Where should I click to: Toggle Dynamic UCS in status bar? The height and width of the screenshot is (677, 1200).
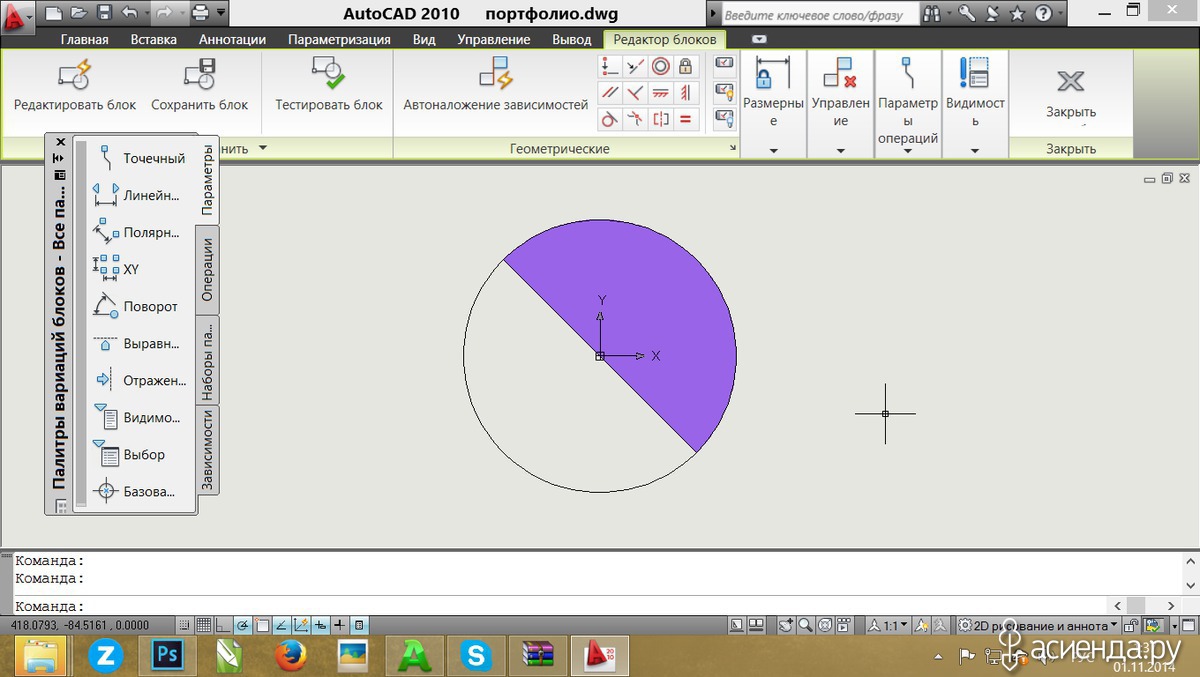click(301, 625)
